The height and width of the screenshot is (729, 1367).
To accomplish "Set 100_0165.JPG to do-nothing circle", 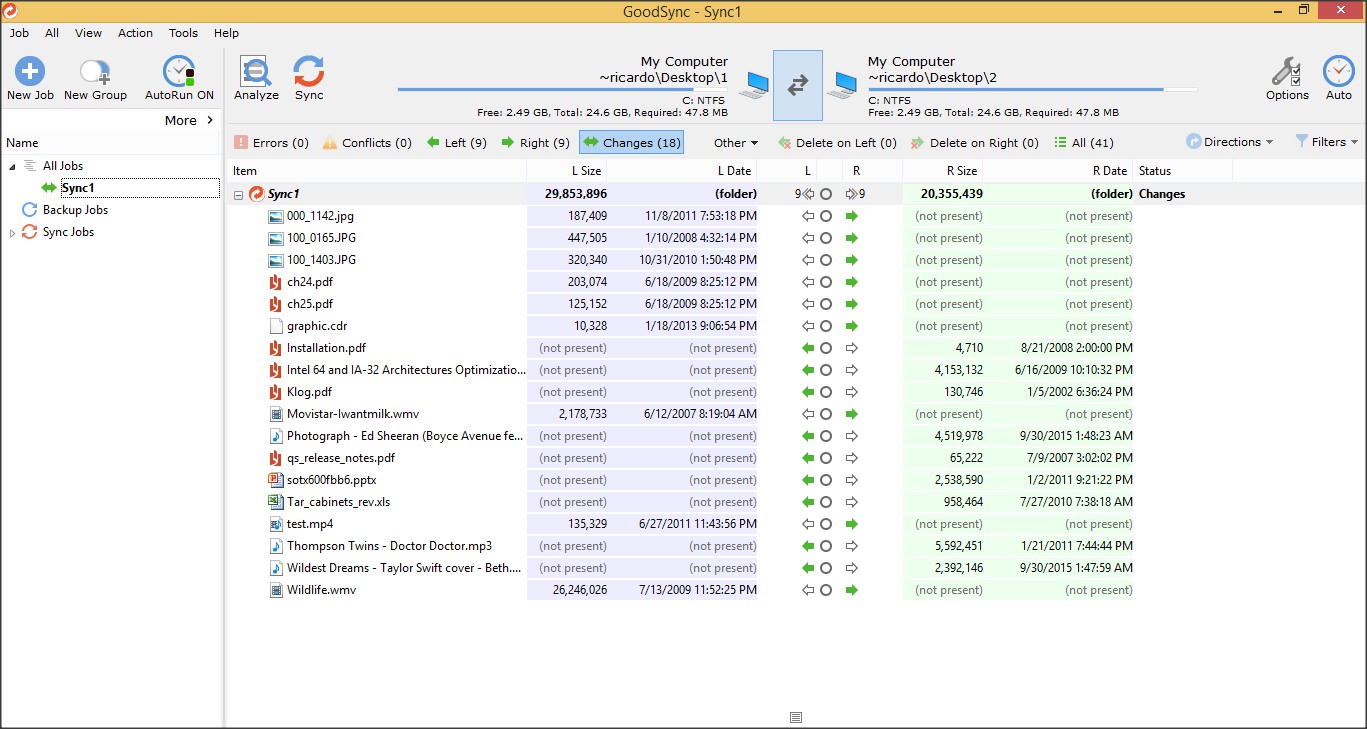I will pyautogui.click(x=826, y=238).
